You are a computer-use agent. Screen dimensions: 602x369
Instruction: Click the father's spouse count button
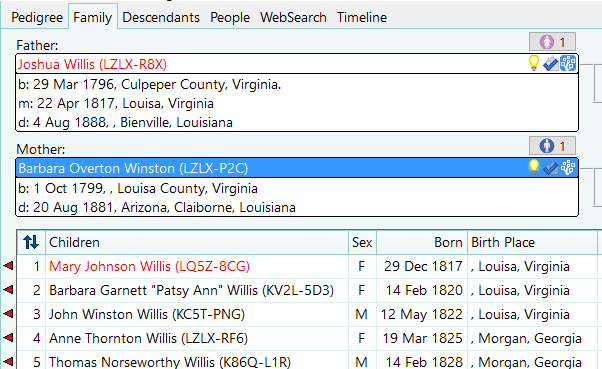(552, 41)
